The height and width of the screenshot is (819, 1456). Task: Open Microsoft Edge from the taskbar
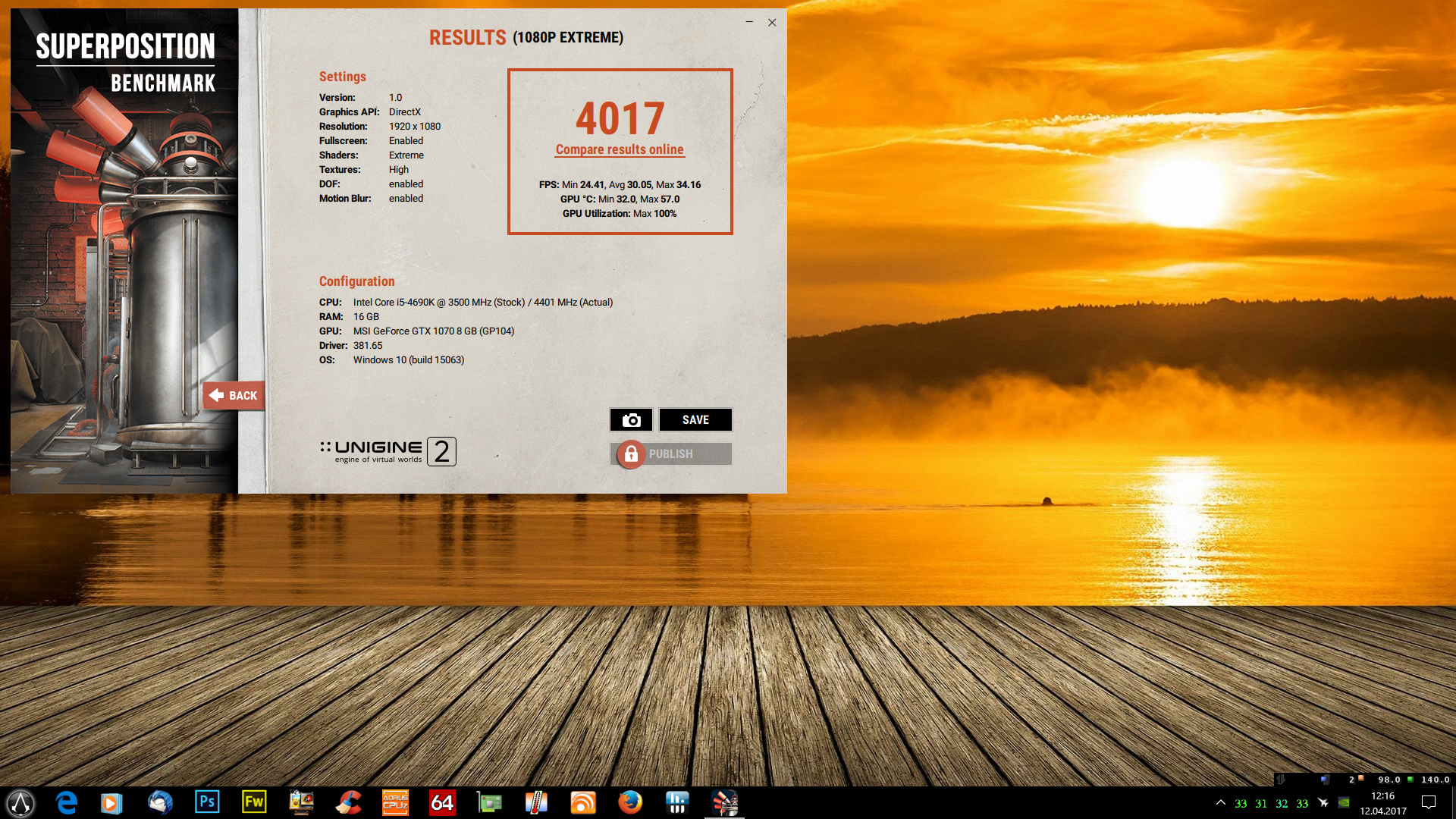67,802
